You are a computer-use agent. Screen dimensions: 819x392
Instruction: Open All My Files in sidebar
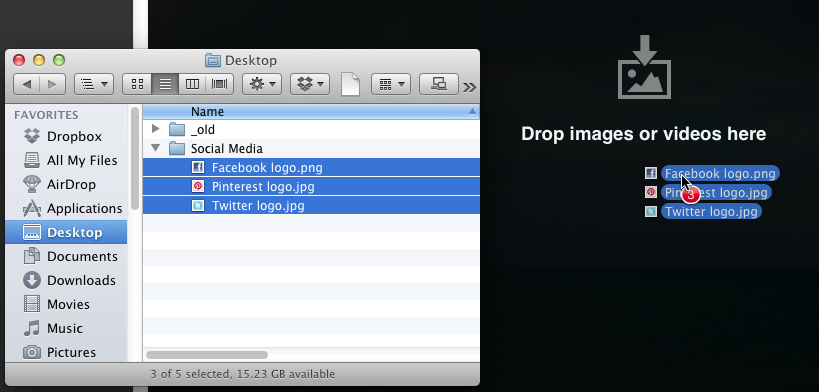(66, 160)
